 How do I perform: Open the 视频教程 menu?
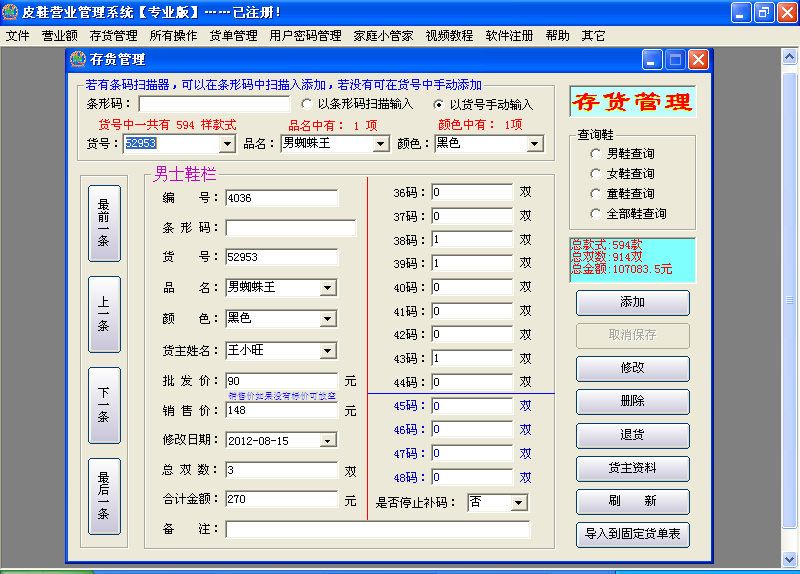tap(449, 36)
